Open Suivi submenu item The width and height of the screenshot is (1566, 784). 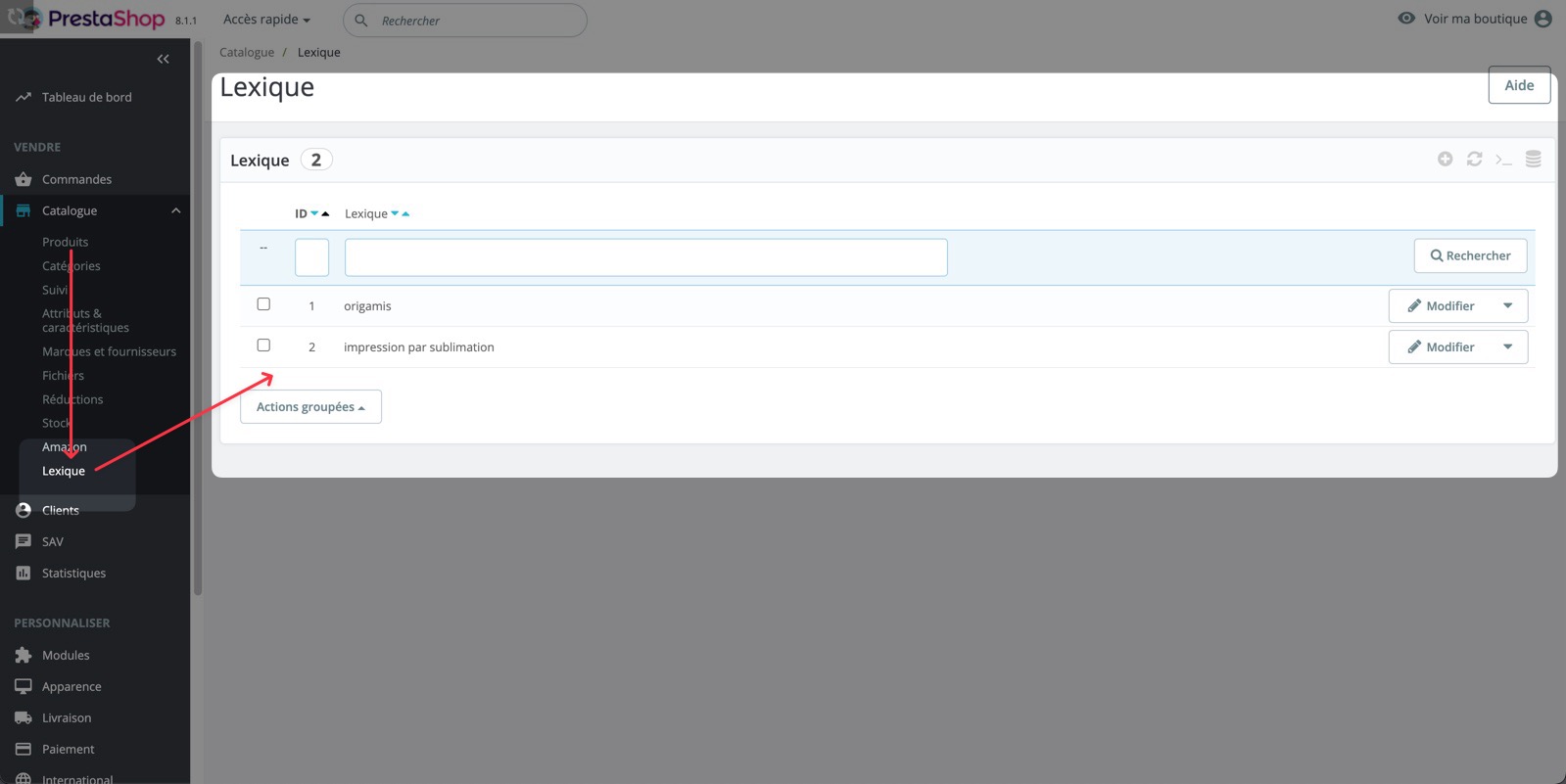click(55, 290)
